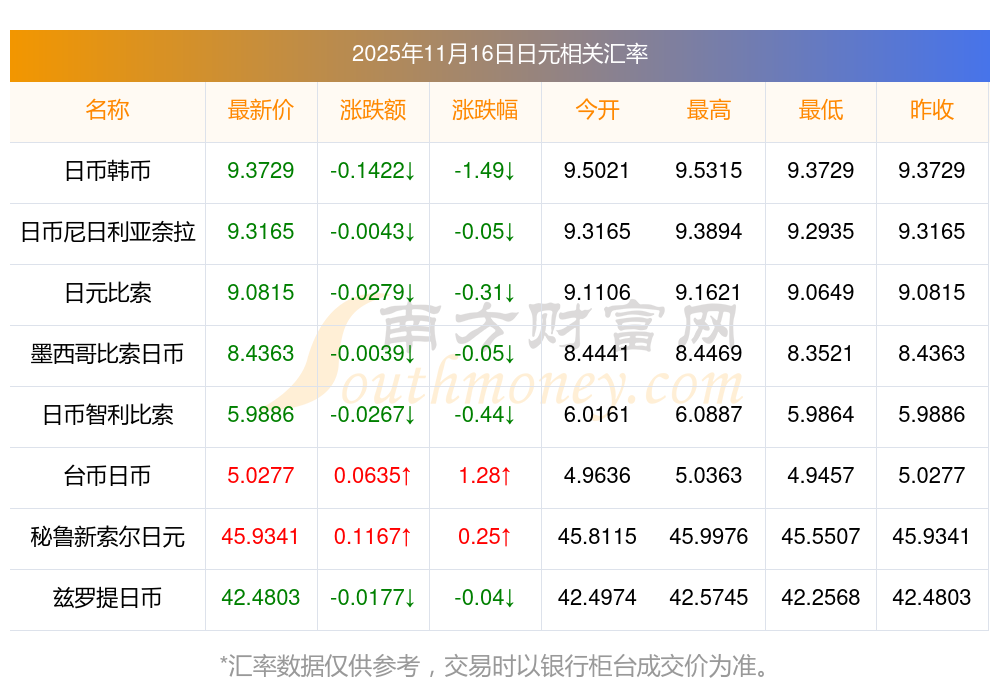Click the title 2025年11月16日日元相关汇率
Image resolution: width=1000 pixels, height=697 pixels.
coord(499,54)
